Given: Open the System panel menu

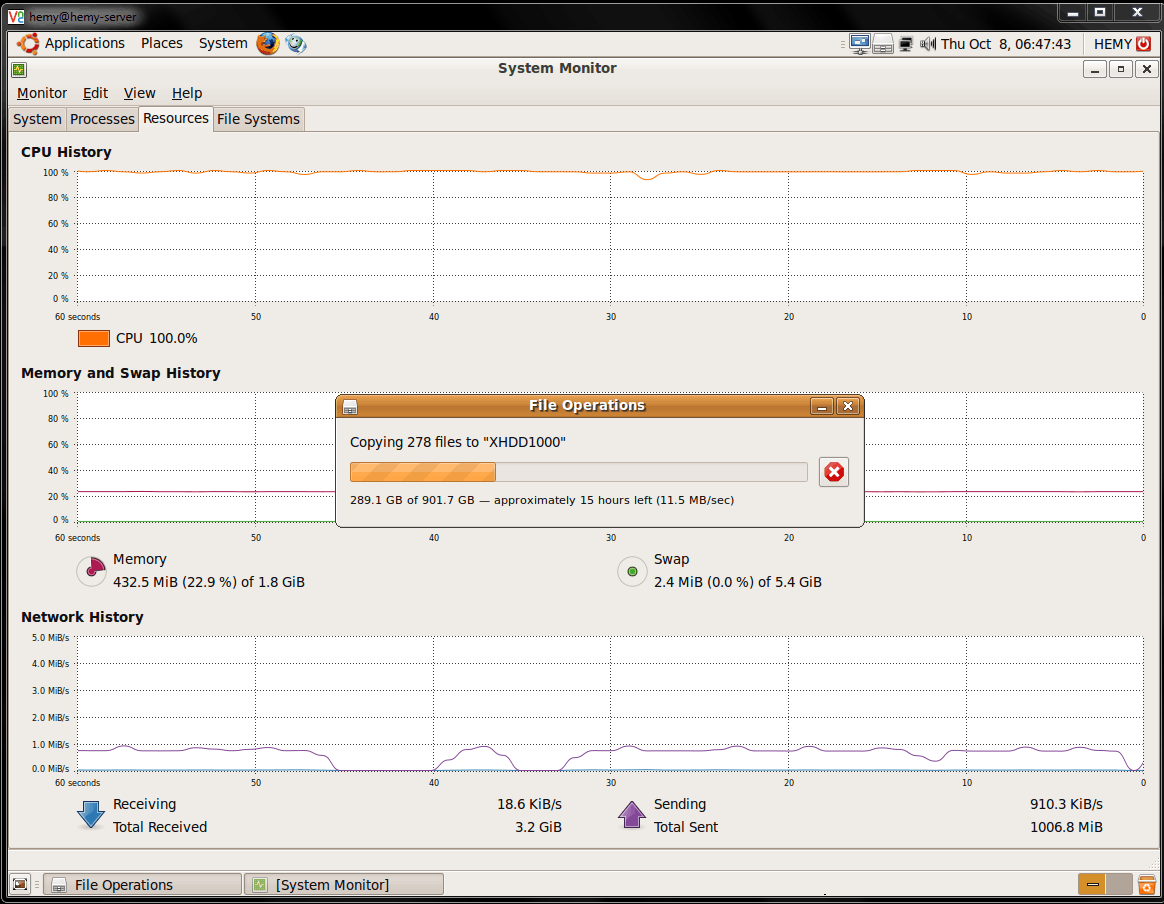Looking at the screenshot, I should pos(223,44).
